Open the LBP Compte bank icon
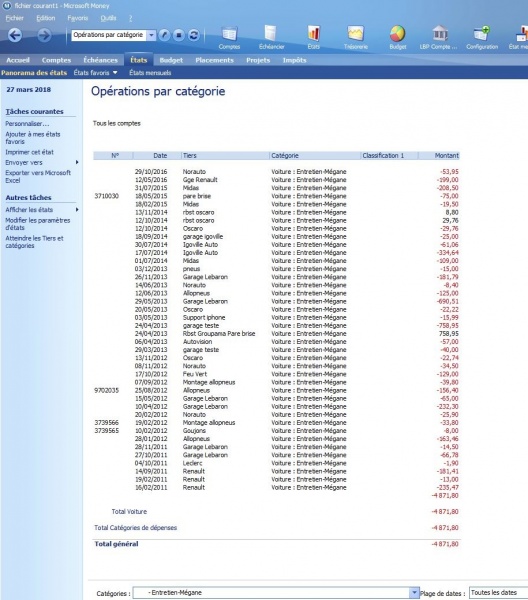528x600 pixels. coord(439,38)
